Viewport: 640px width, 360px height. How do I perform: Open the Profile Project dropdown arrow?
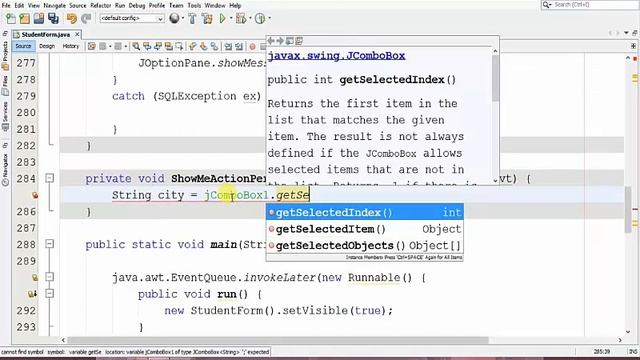269,18
